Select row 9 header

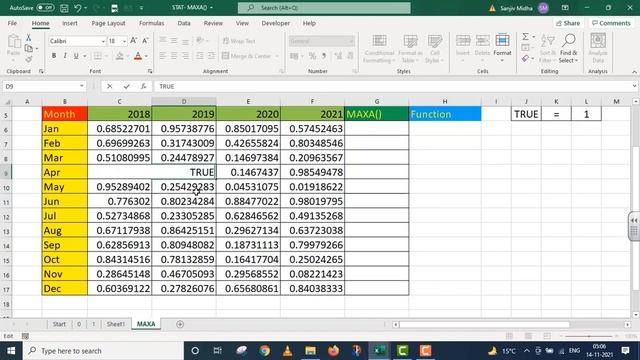[x=6, y=172]
